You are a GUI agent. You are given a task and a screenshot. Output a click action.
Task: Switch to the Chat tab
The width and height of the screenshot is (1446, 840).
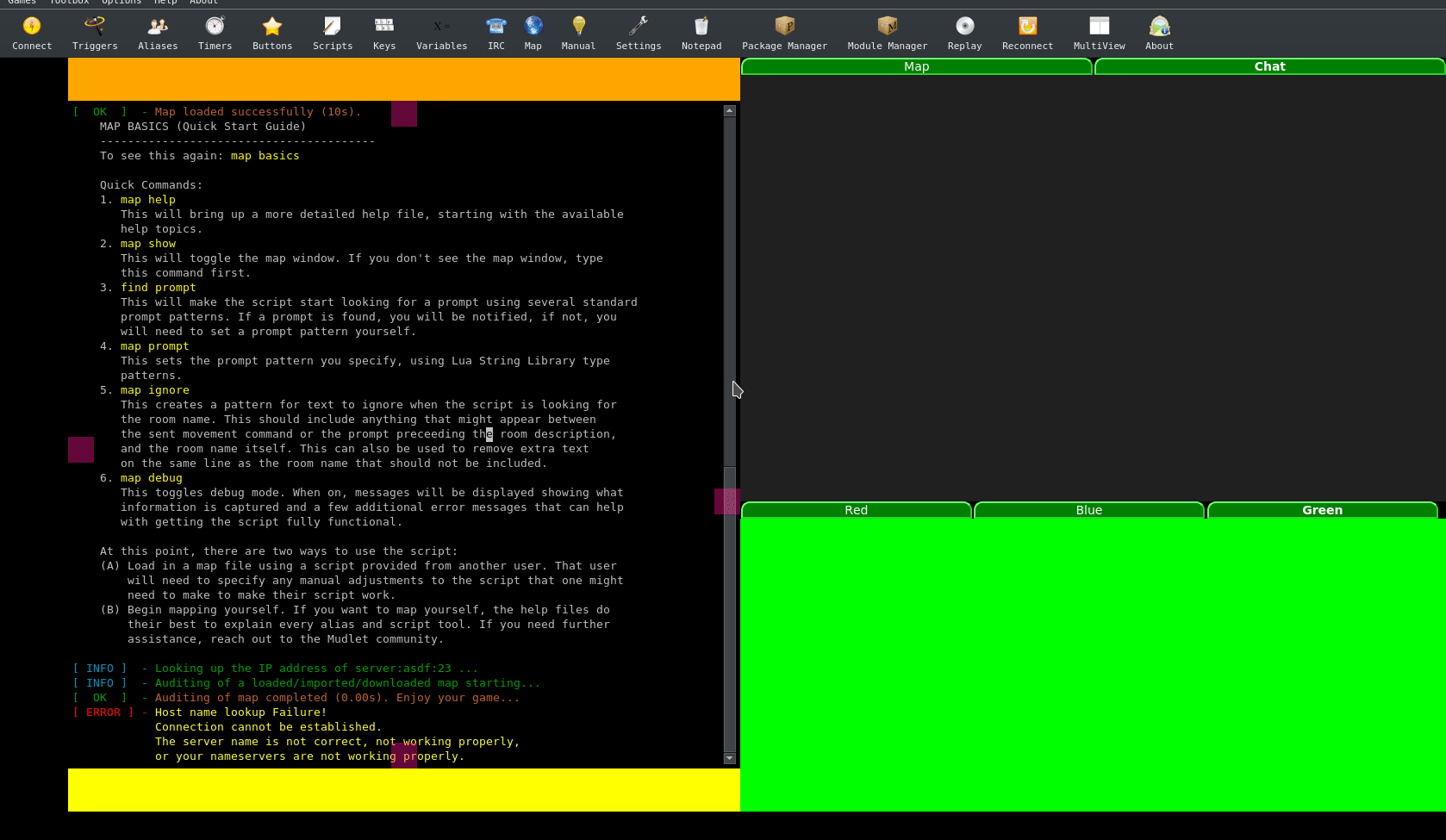click(x=1269, y=66)
